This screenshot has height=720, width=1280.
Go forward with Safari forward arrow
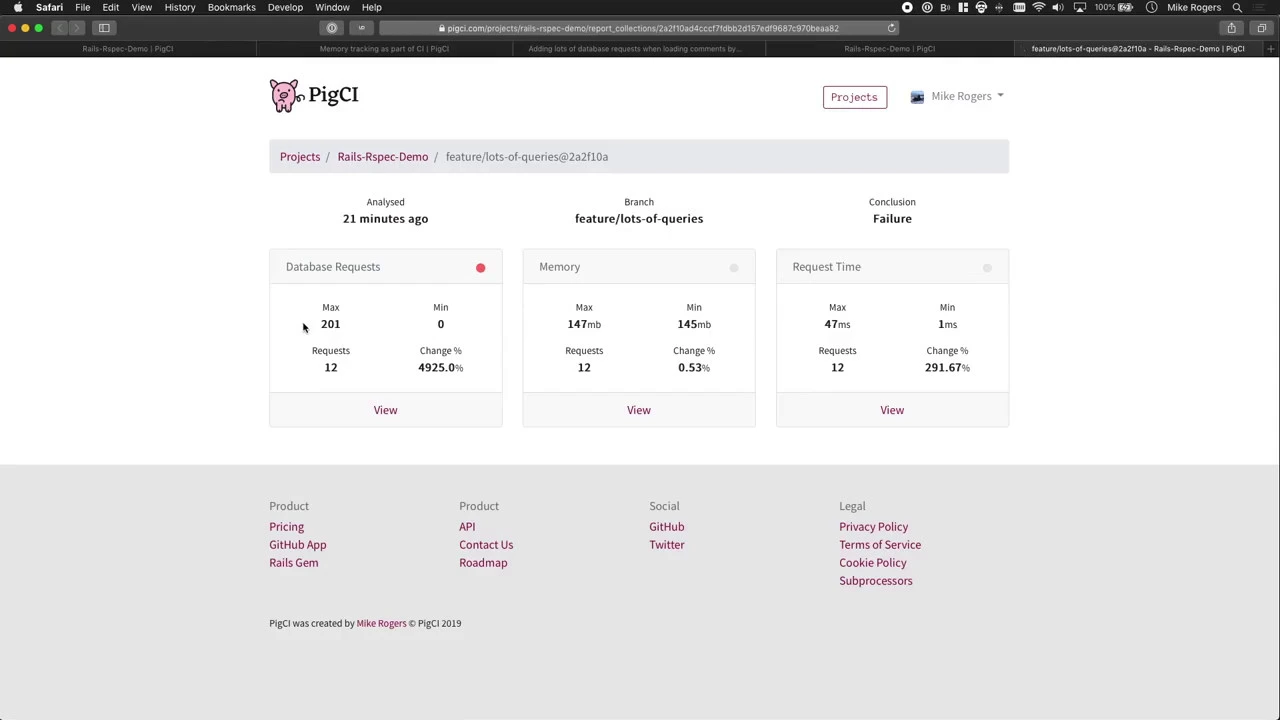coord(77,28)
